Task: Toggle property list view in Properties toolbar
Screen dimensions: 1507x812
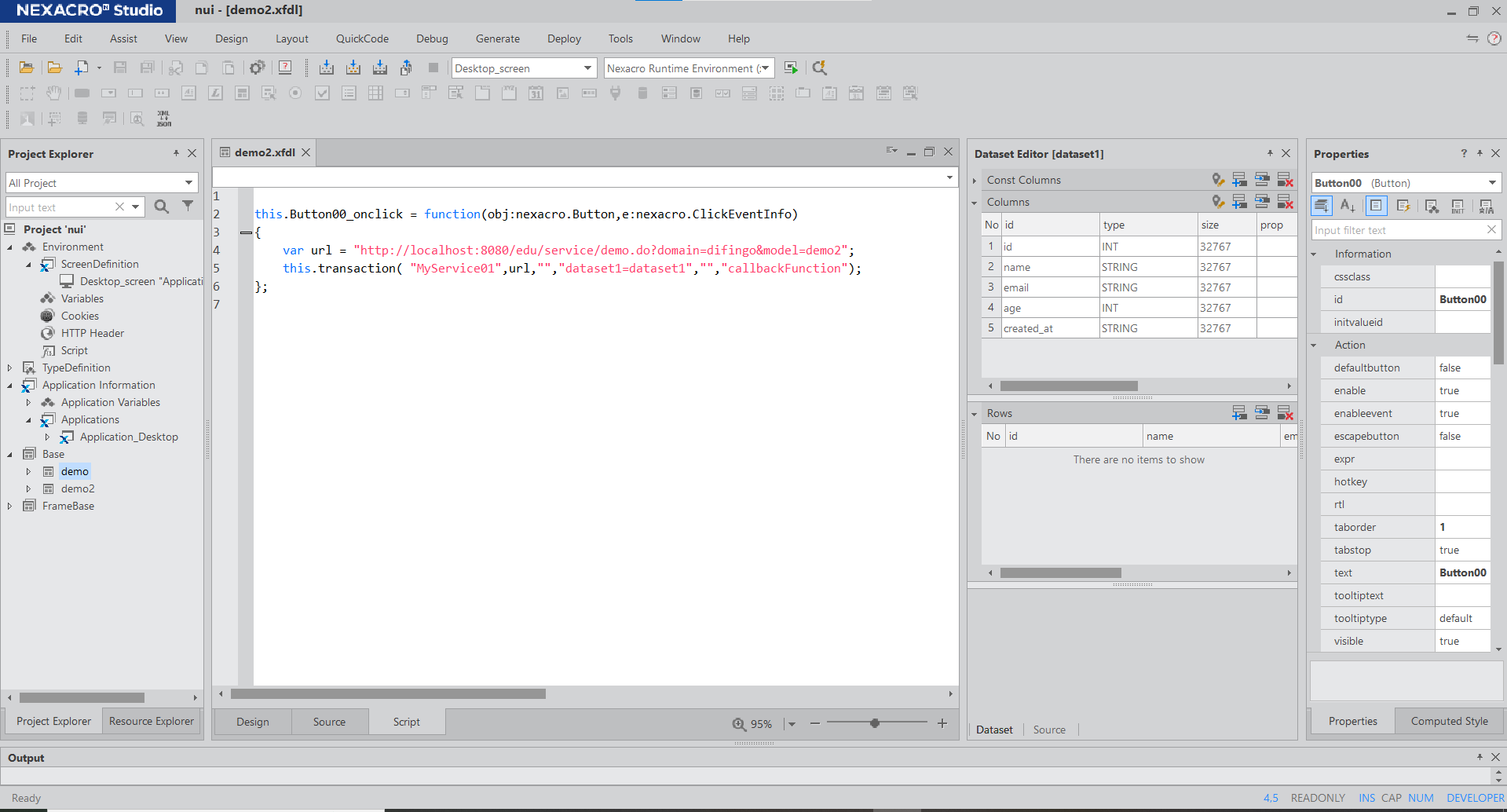Action: point(1376,206)
